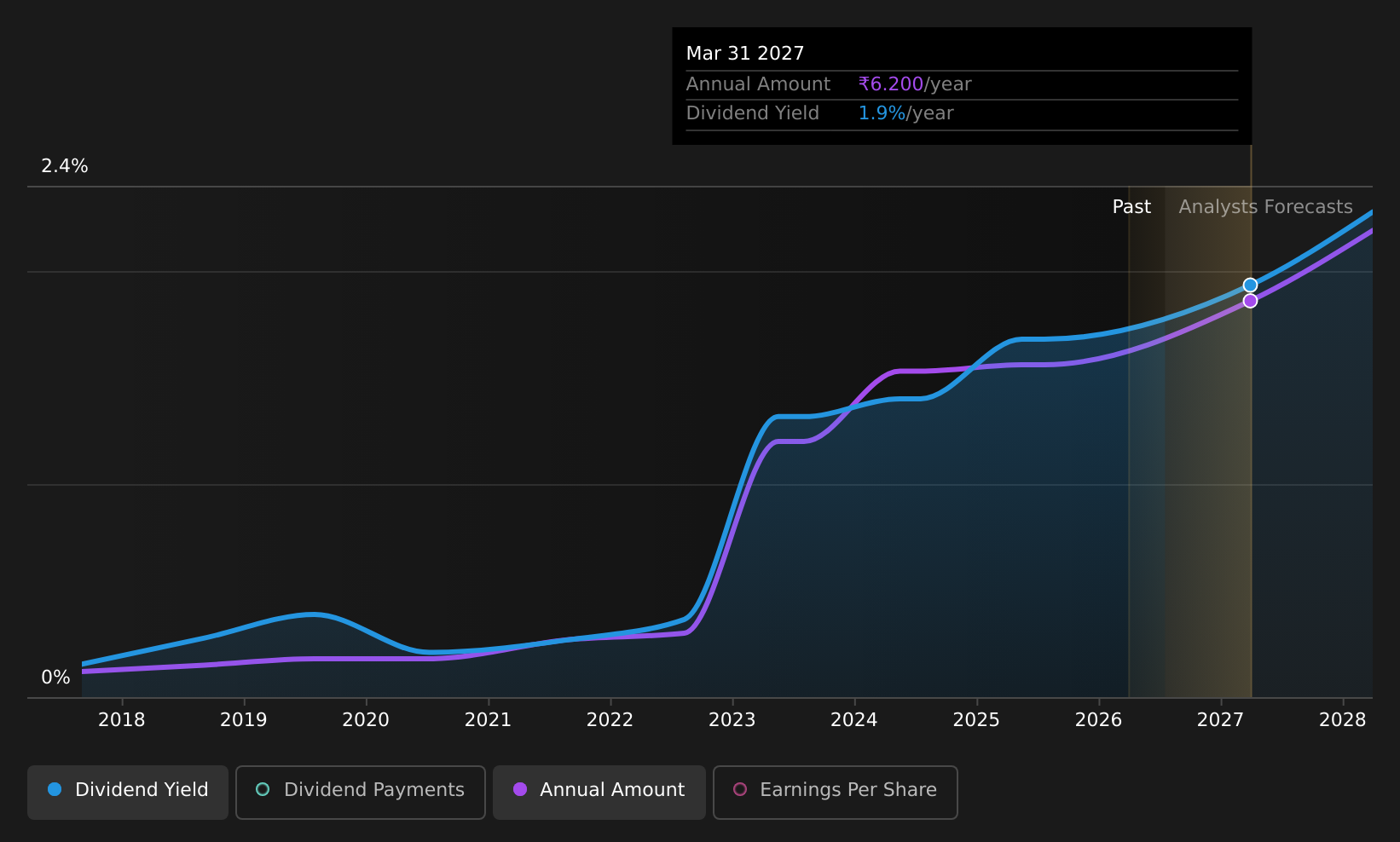This screenshot has height=842, width=1400.
Task: Select the blue Dividend Yield data point
Action: pos(1250,285)
